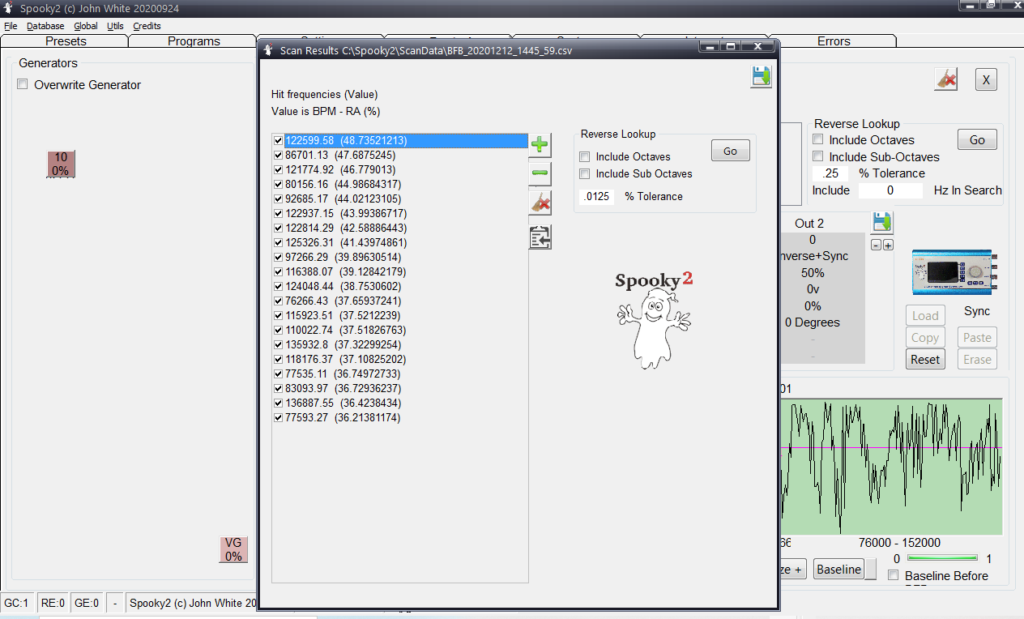The height and width of the screenshot is (619, 1024).
Task: Click the .0125 % Tolerance input field
Action: 597,196
